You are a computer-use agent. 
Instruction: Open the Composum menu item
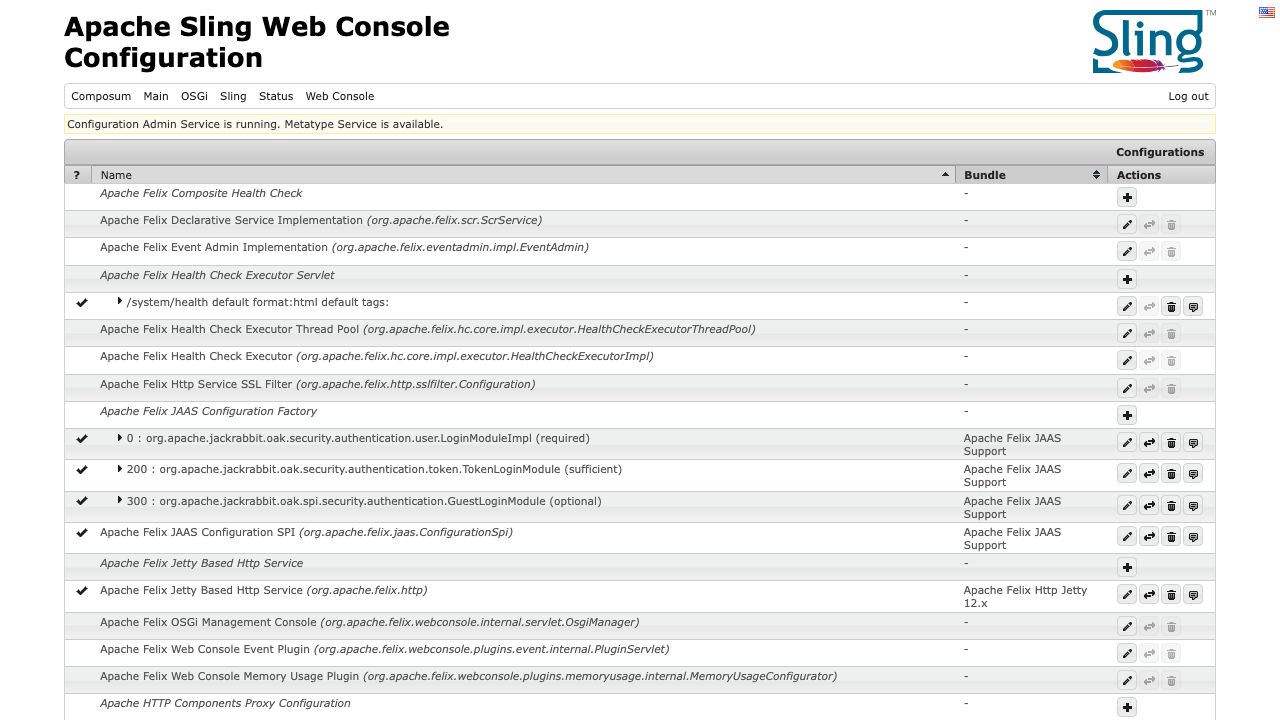pyautogui.click(x=101, y=96)
